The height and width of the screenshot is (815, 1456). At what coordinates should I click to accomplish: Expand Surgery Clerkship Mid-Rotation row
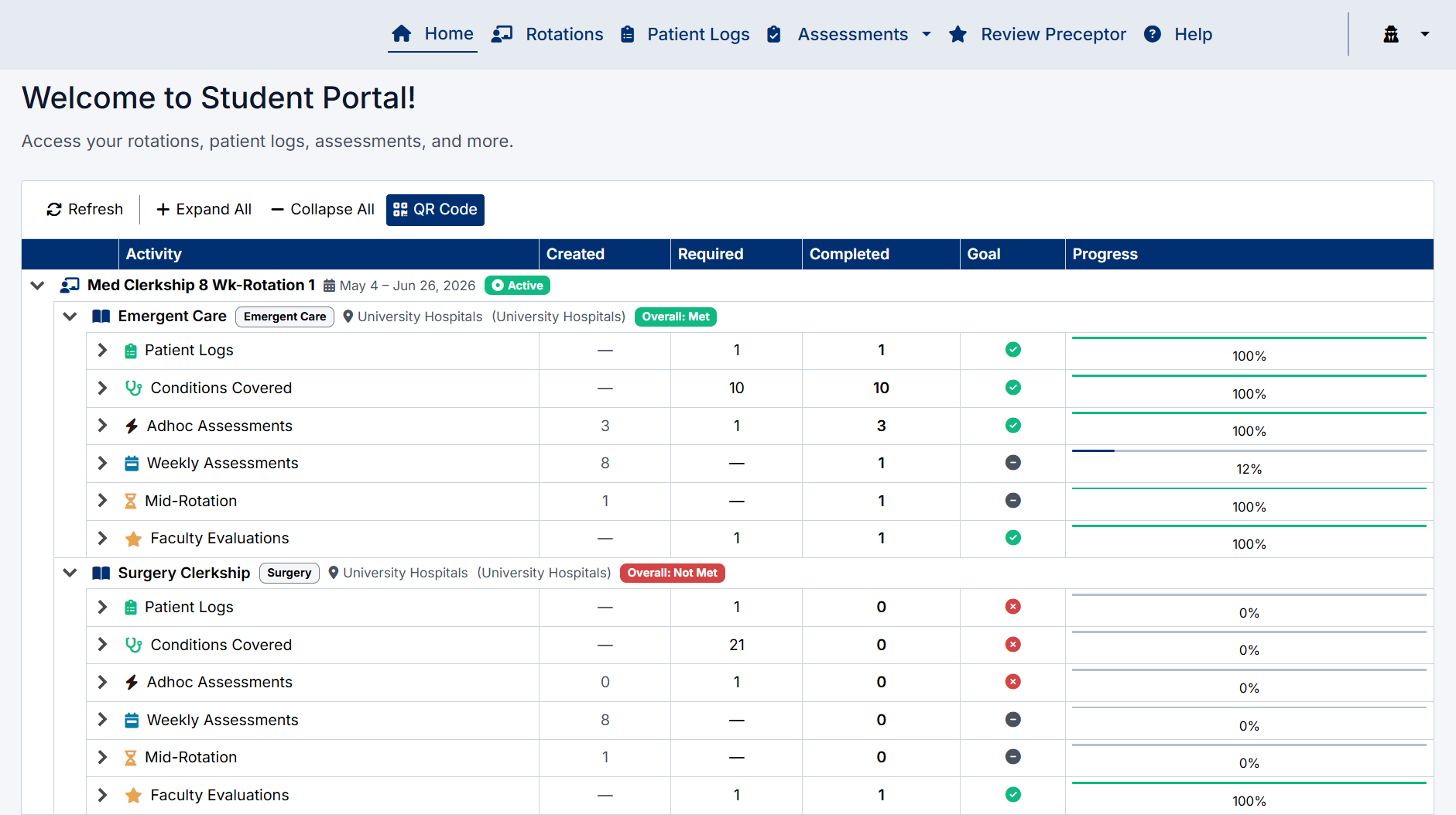coord(102,757)
